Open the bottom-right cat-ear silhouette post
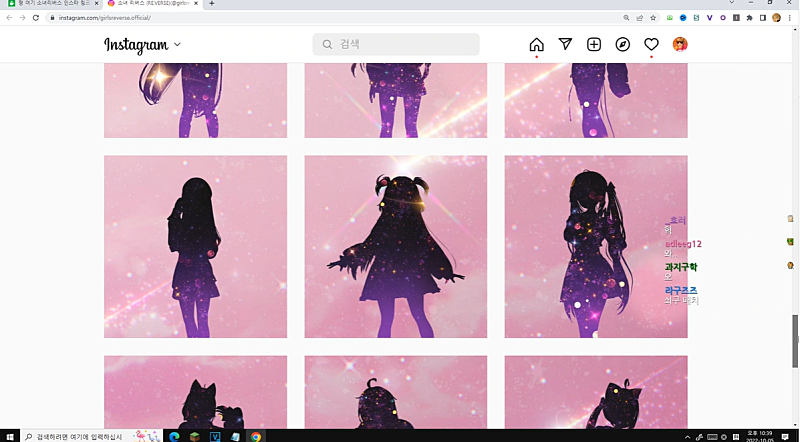Image resolution: width=800 pixels, height=442 pixels. (x=596, y=392)
